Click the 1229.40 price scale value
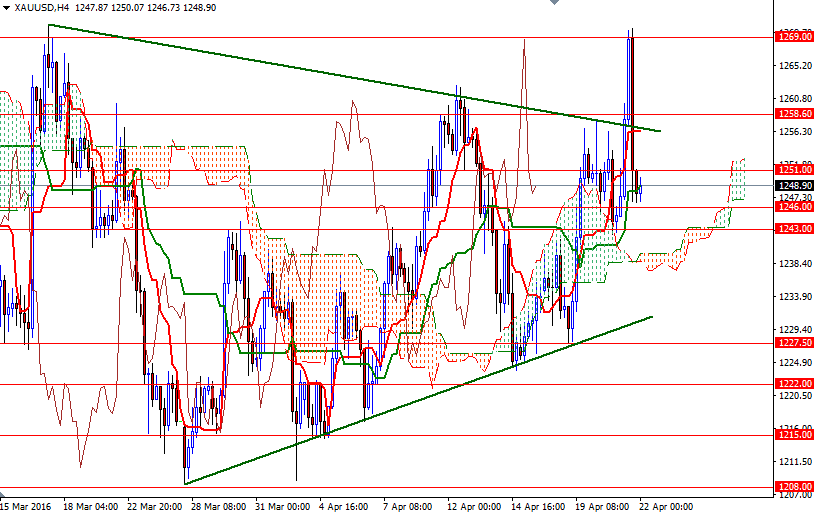The image size is (814, 514). pos(795,330)
